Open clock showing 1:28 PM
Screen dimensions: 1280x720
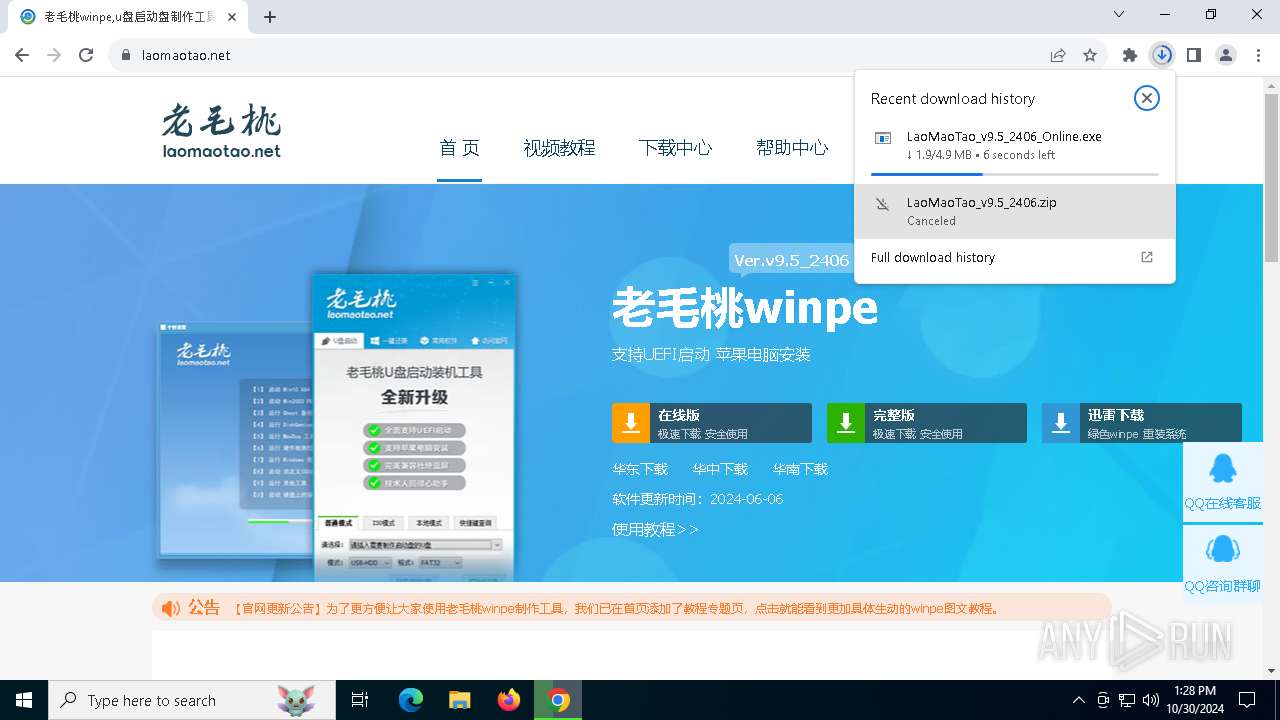click(1194, 700)
